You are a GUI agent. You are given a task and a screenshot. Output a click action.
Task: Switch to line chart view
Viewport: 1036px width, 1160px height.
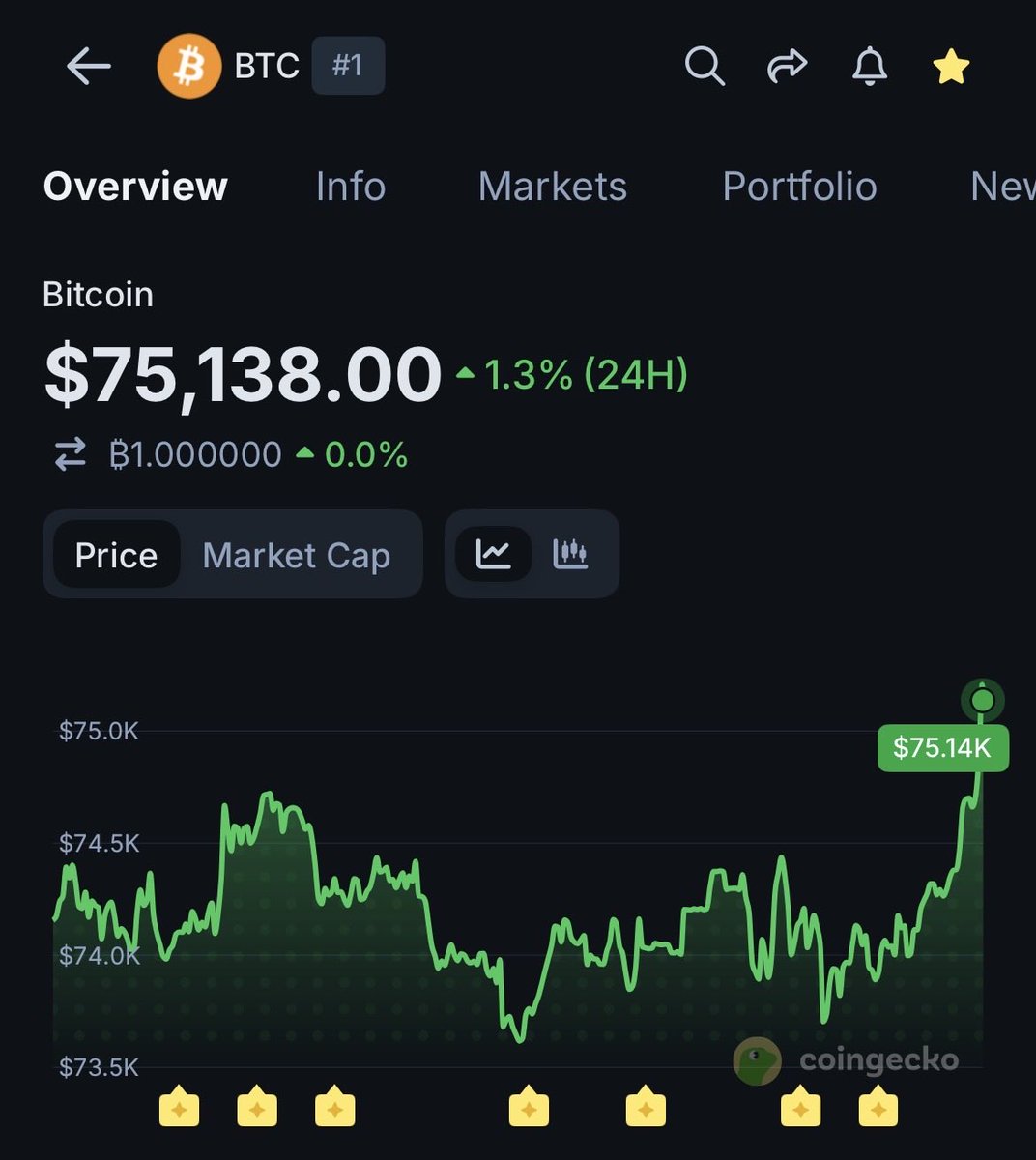(x=494, y=554)
